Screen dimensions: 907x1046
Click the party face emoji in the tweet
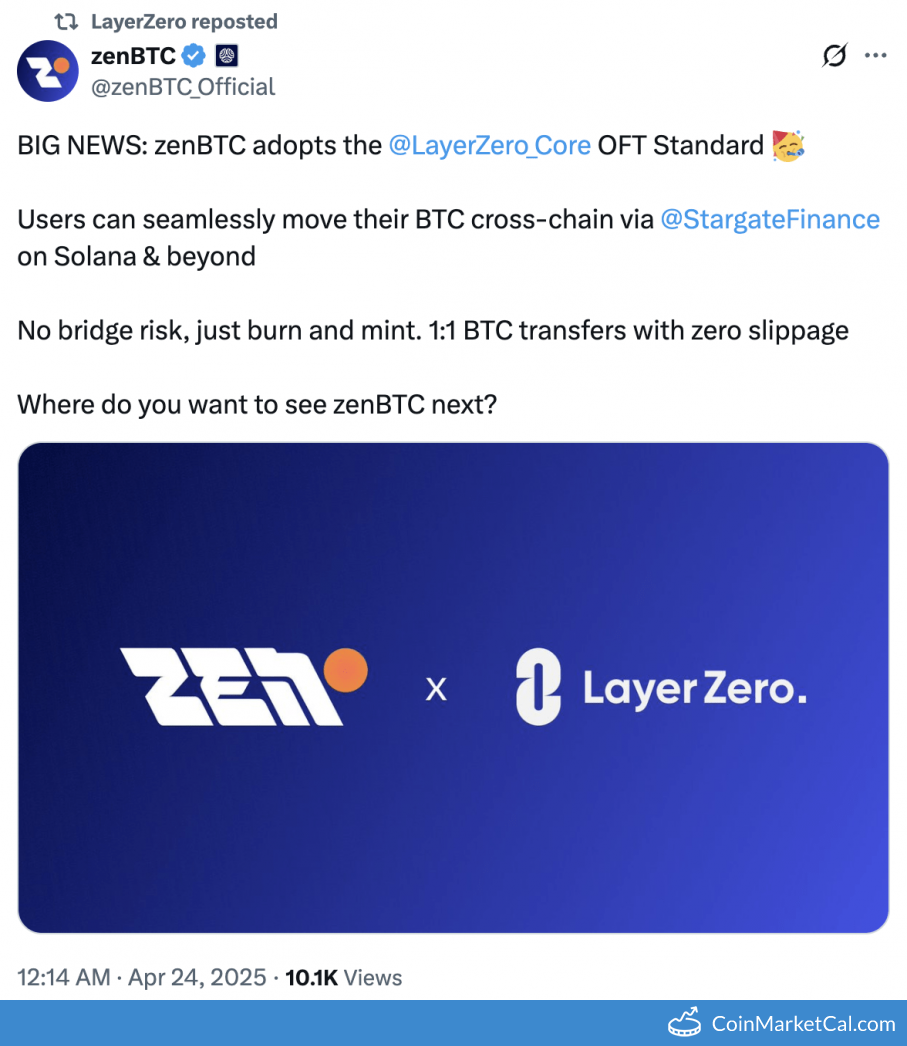tap(789, 146)
